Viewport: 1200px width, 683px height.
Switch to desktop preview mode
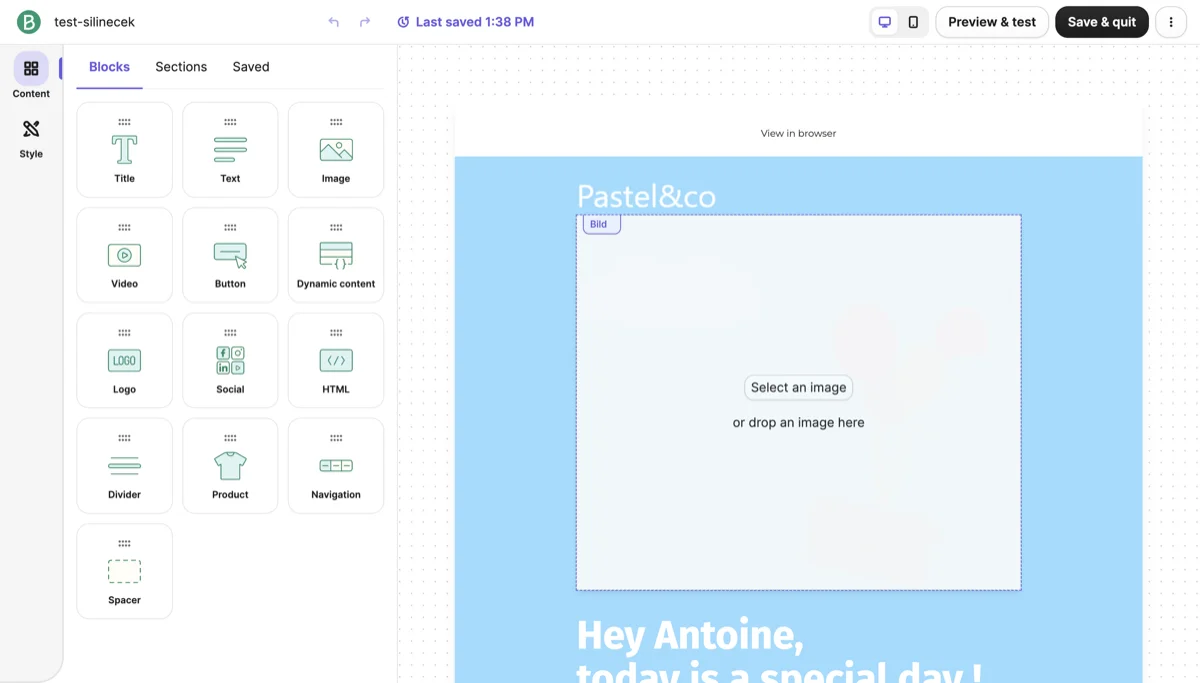(885, 22)
